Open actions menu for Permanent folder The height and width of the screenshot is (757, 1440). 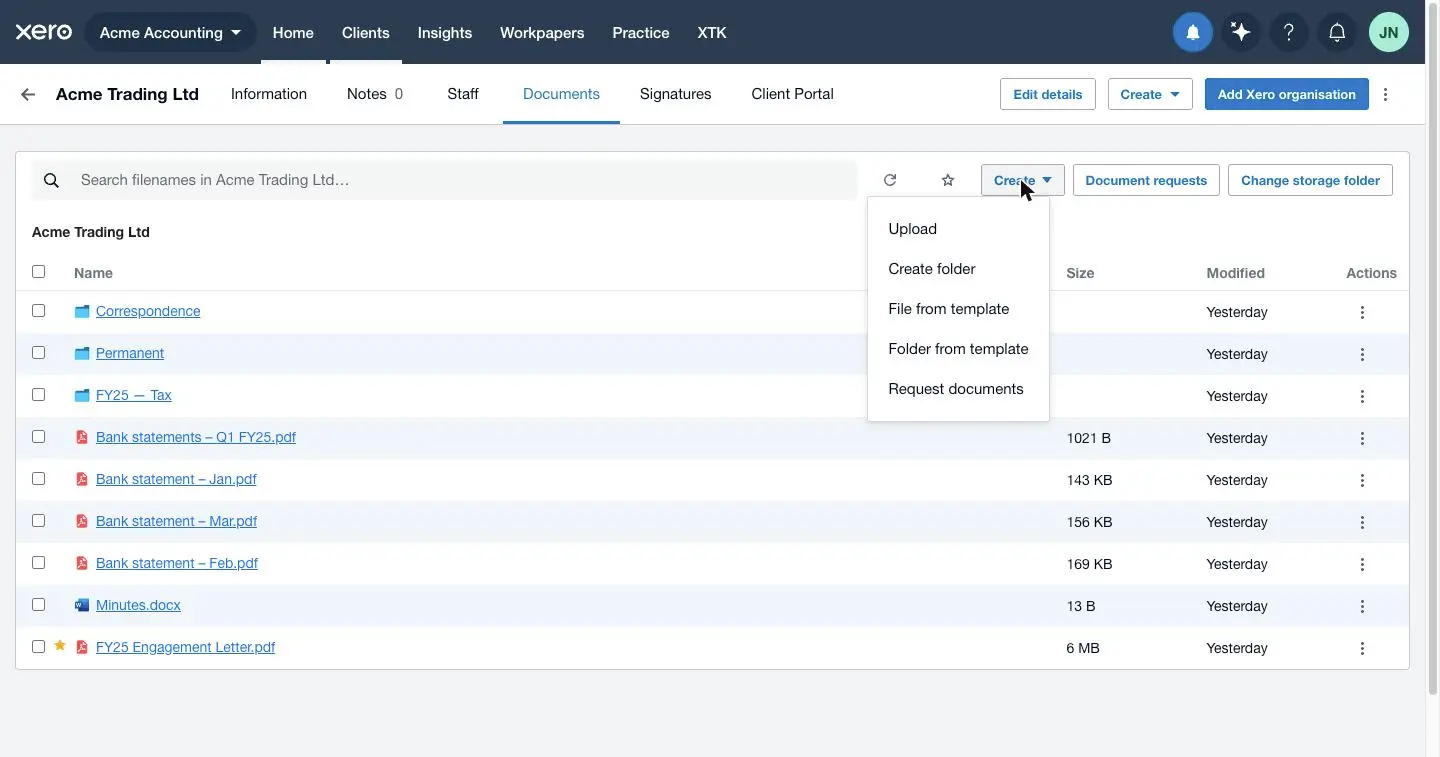1362,354
